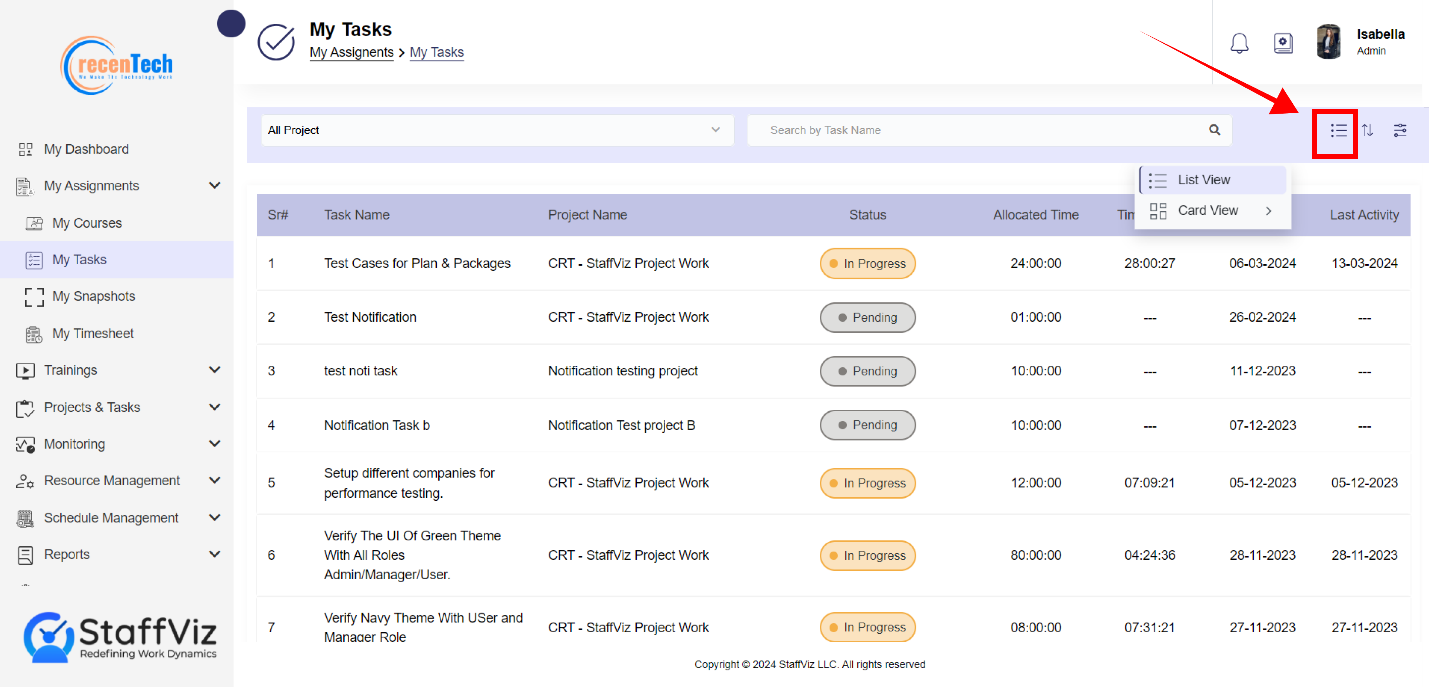Click Isabella's profile avatar
The image size is (1429, 687).
click(1329, 42)
